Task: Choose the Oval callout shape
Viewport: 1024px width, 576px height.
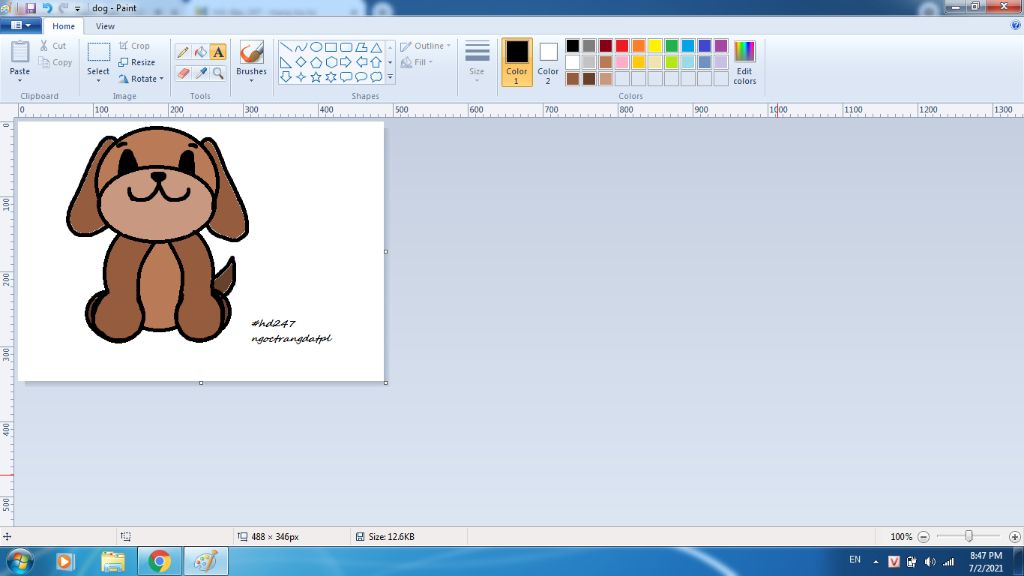Action: click(x=361, y=77)
